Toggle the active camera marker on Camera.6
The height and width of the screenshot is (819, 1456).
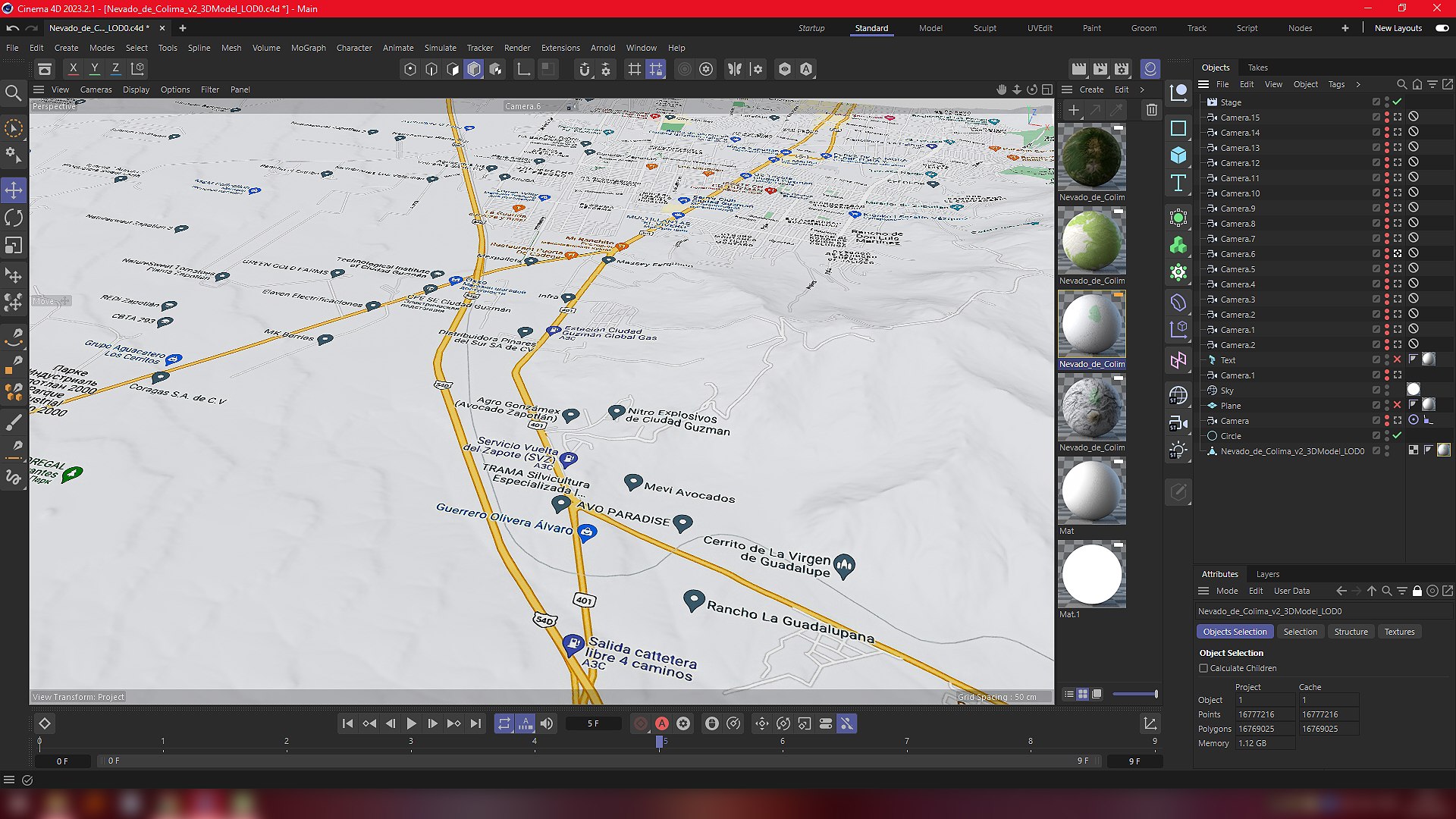tap(1398, 253)
